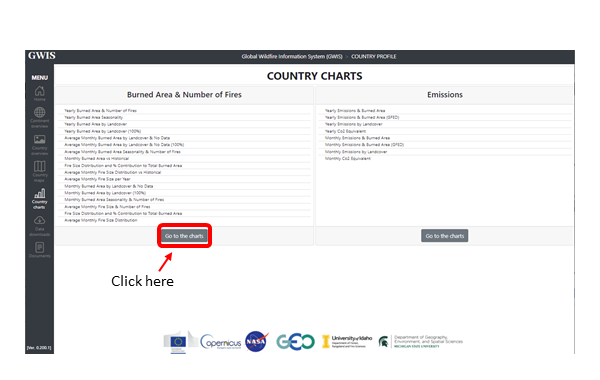Click the Michigan State University logo
This screenshot has width=600, height=380.
tap(421, 341)
